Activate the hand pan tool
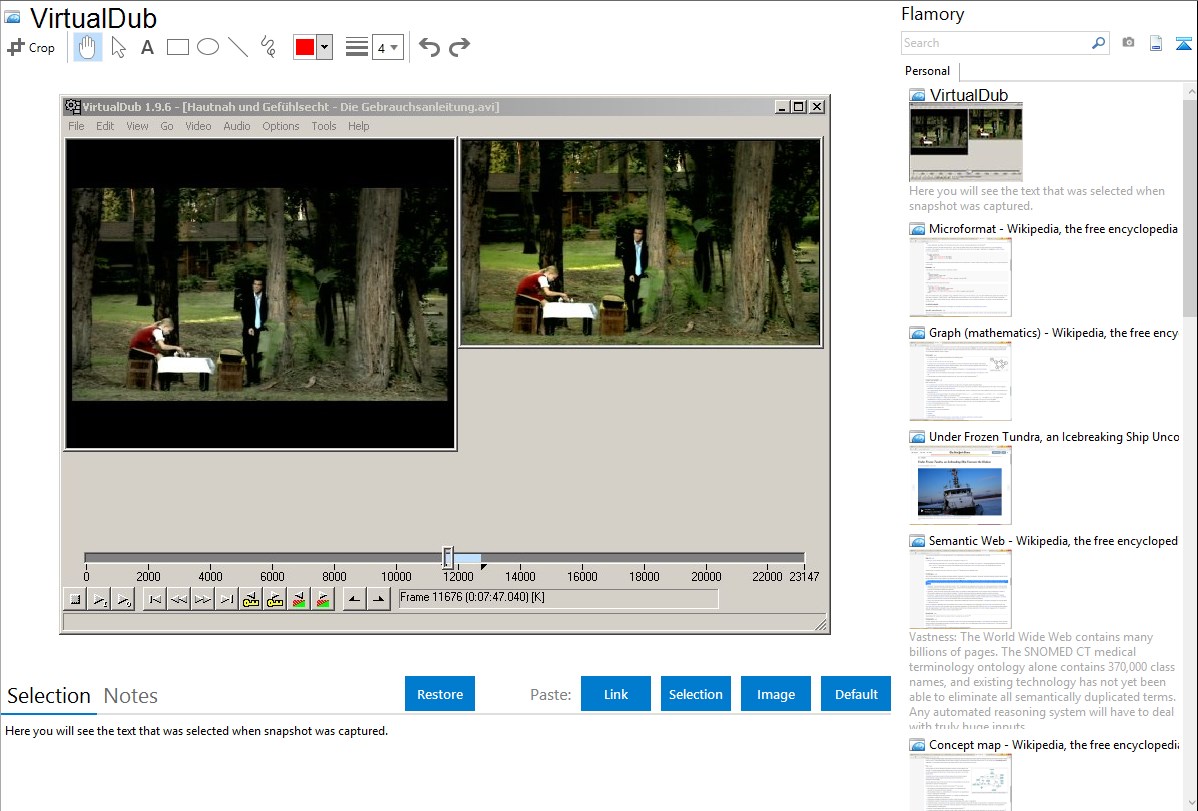The image size is (1198, 811). (x=88, y=47)
